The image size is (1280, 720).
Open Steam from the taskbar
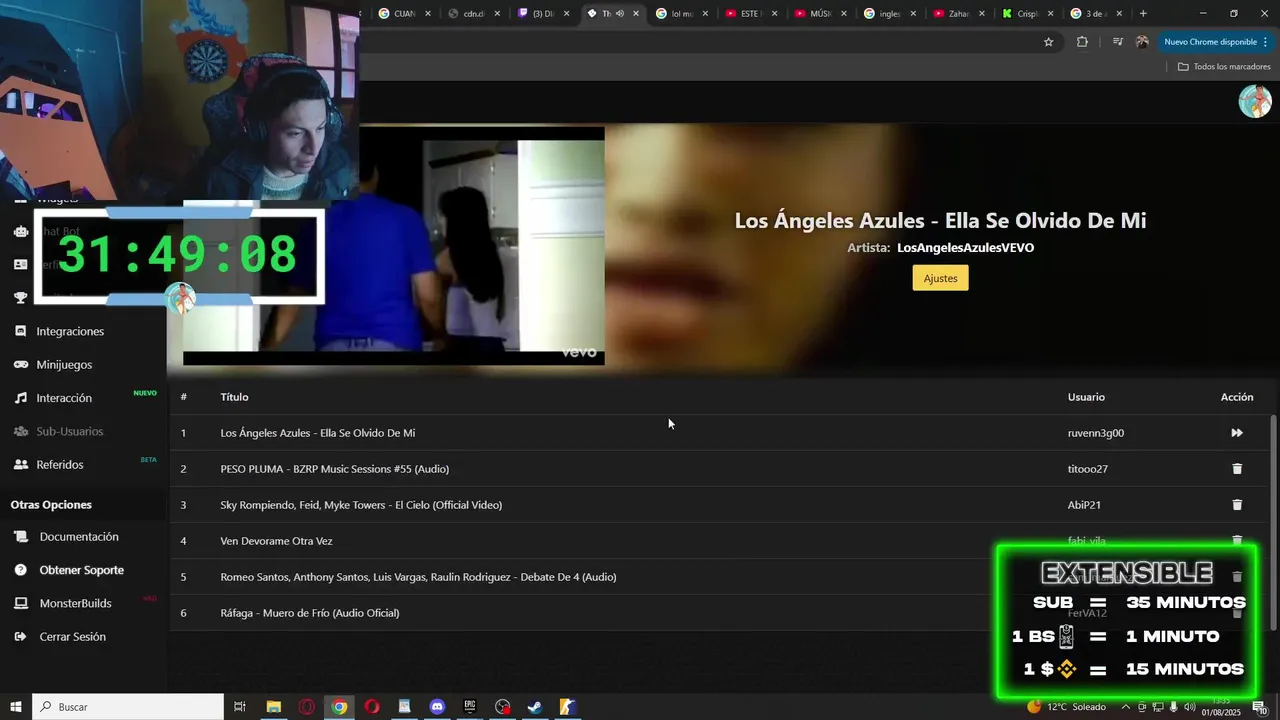tap(535, 707)
